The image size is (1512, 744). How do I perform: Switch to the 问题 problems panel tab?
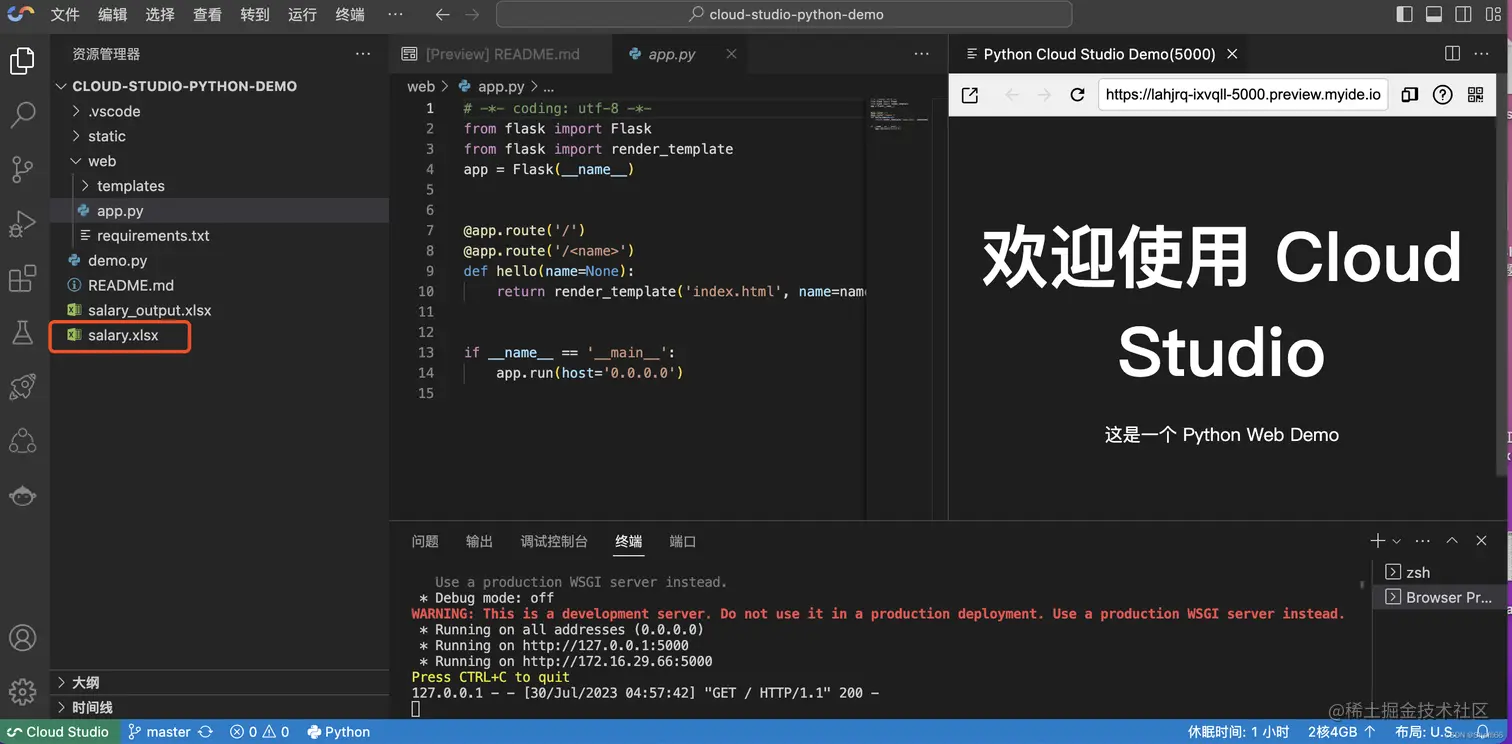tap(425, 541)
